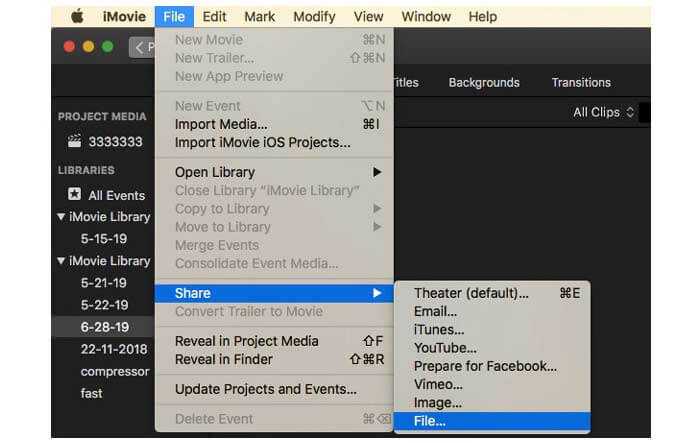Screen dimensions: 700x443
Task: Open the Apple menu
Action: 77,17
